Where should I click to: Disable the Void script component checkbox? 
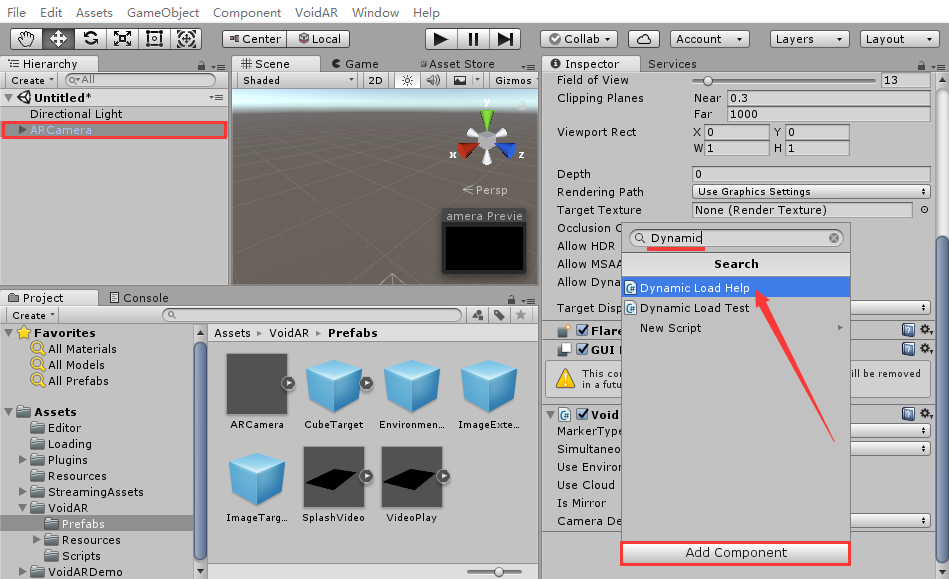tap(583, 414)
